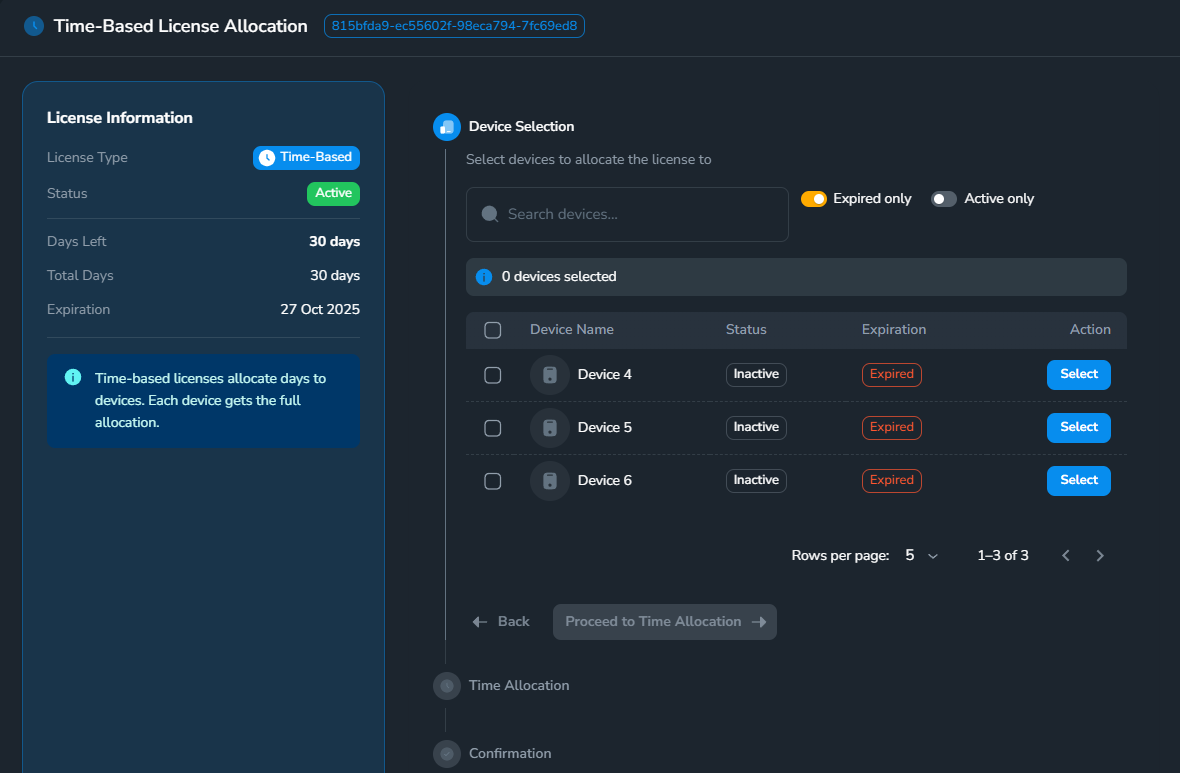Click the Device Selection step title
Image resolution: width=1180 pixels, height=773 pixels.
[x=521, y=126]
